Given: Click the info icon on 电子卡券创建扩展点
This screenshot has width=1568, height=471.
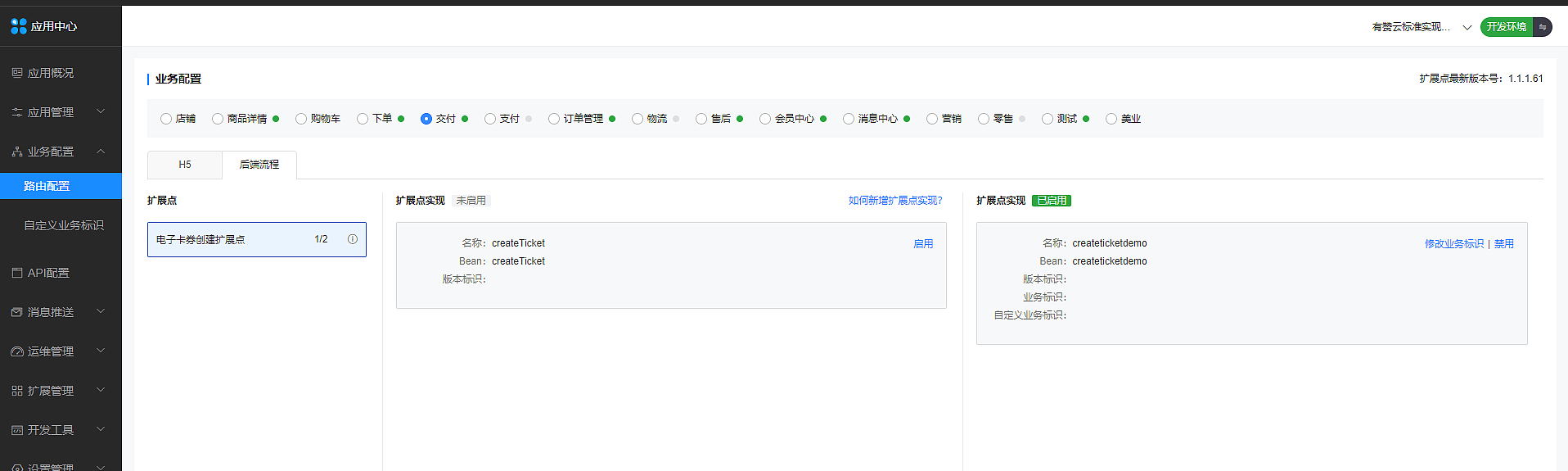Looking at the screenshot, I should point(353,239).
